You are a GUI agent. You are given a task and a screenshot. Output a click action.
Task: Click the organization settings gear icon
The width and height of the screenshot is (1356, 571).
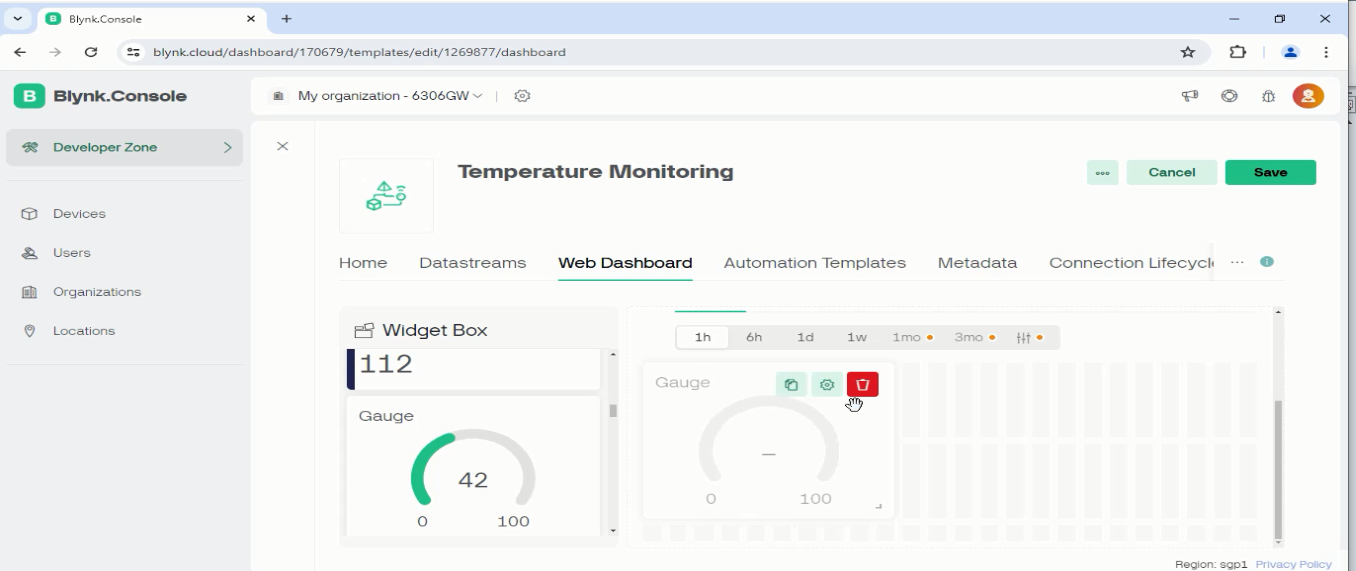point(522,96)
